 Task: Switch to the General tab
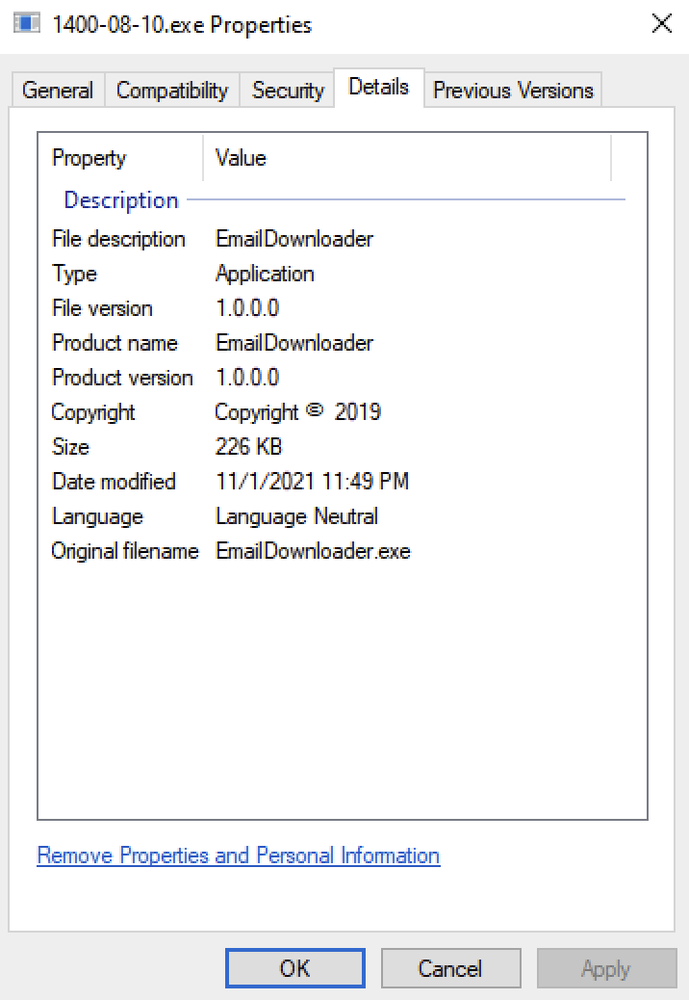click(x=57, y=90)
